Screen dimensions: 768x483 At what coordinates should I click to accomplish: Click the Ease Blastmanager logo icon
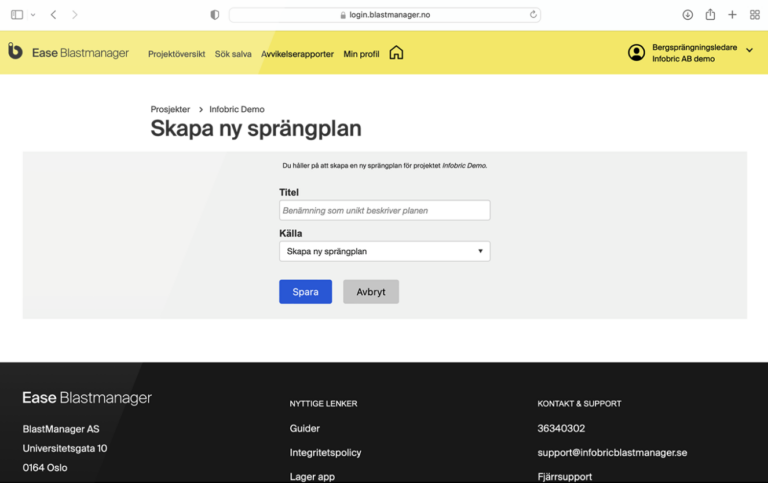(x=15, y=52)
